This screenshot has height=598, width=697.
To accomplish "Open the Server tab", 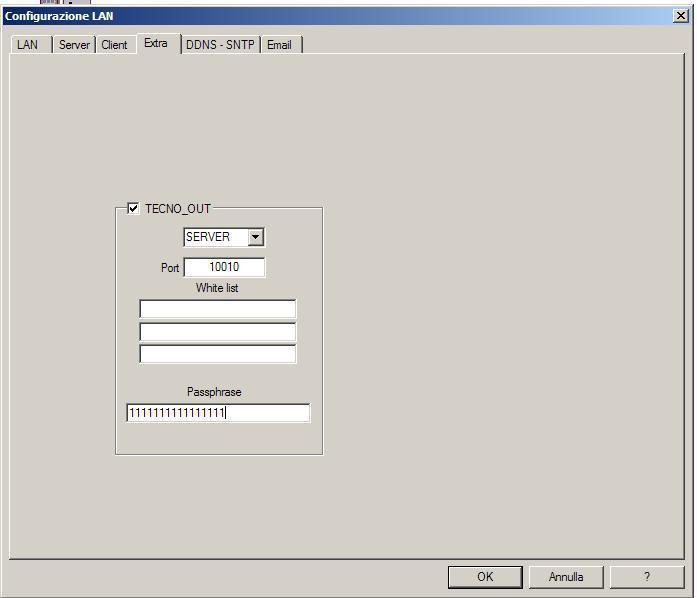I will (x=74, y=45).
